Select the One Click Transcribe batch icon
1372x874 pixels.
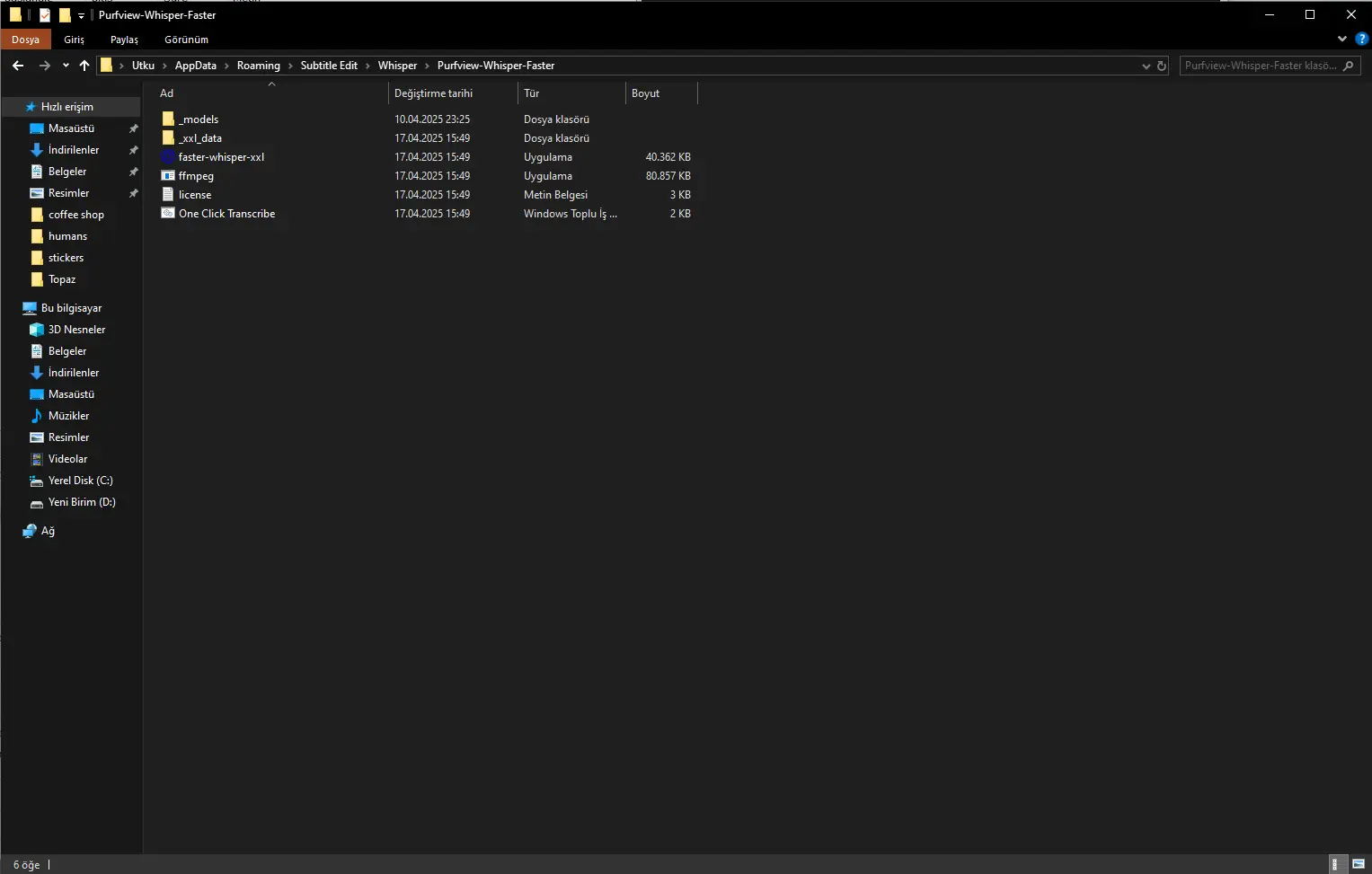168,214
